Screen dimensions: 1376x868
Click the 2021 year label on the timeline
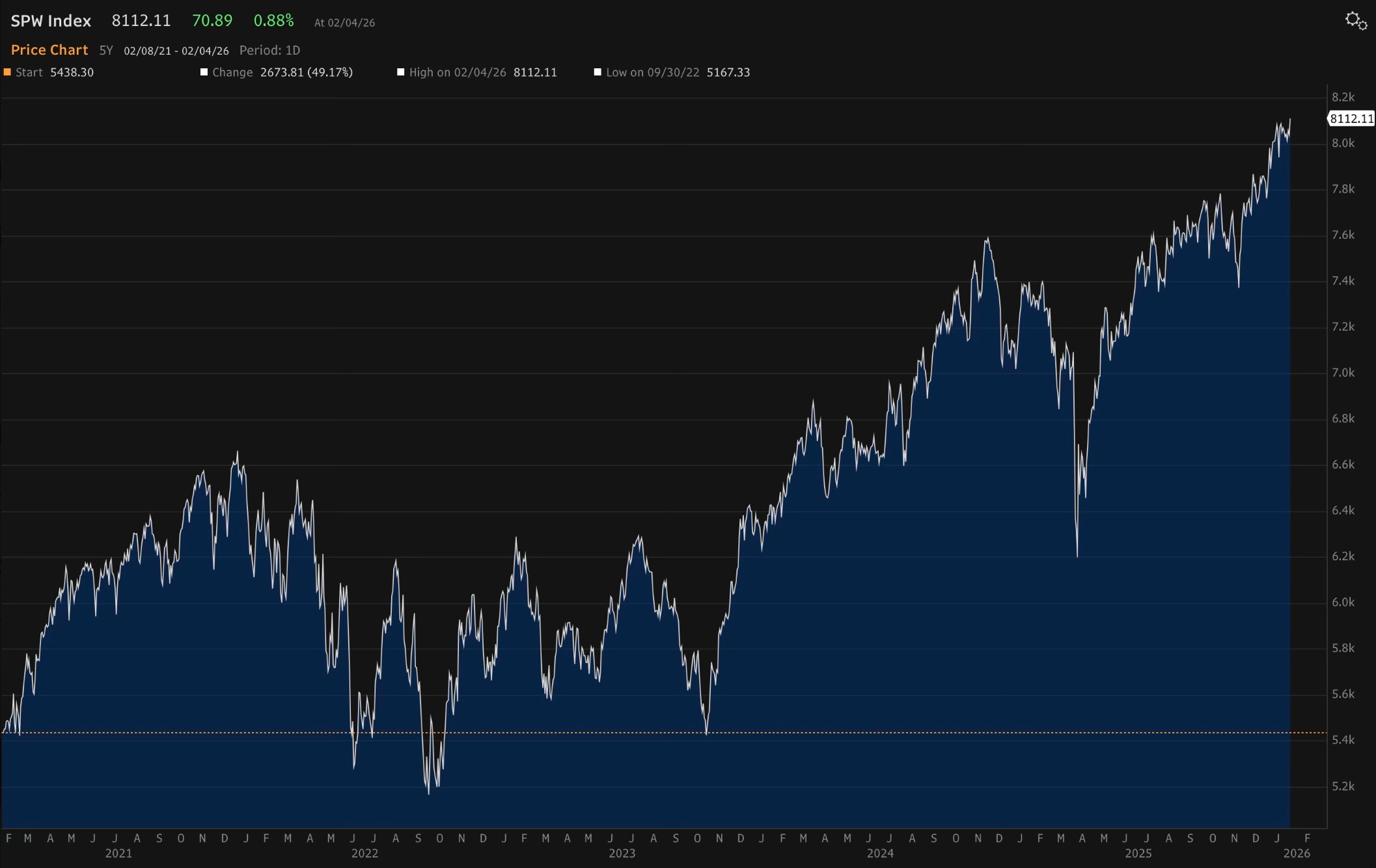(x=118, y=853)
